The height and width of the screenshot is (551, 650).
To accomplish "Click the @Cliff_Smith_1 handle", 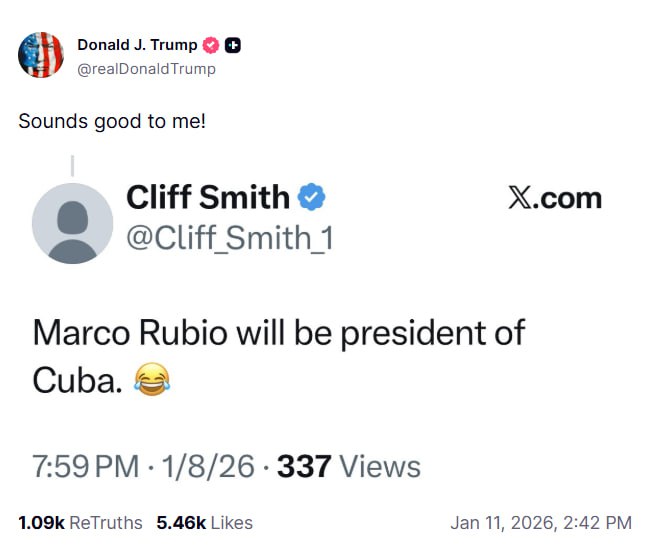I will [229, 238].
